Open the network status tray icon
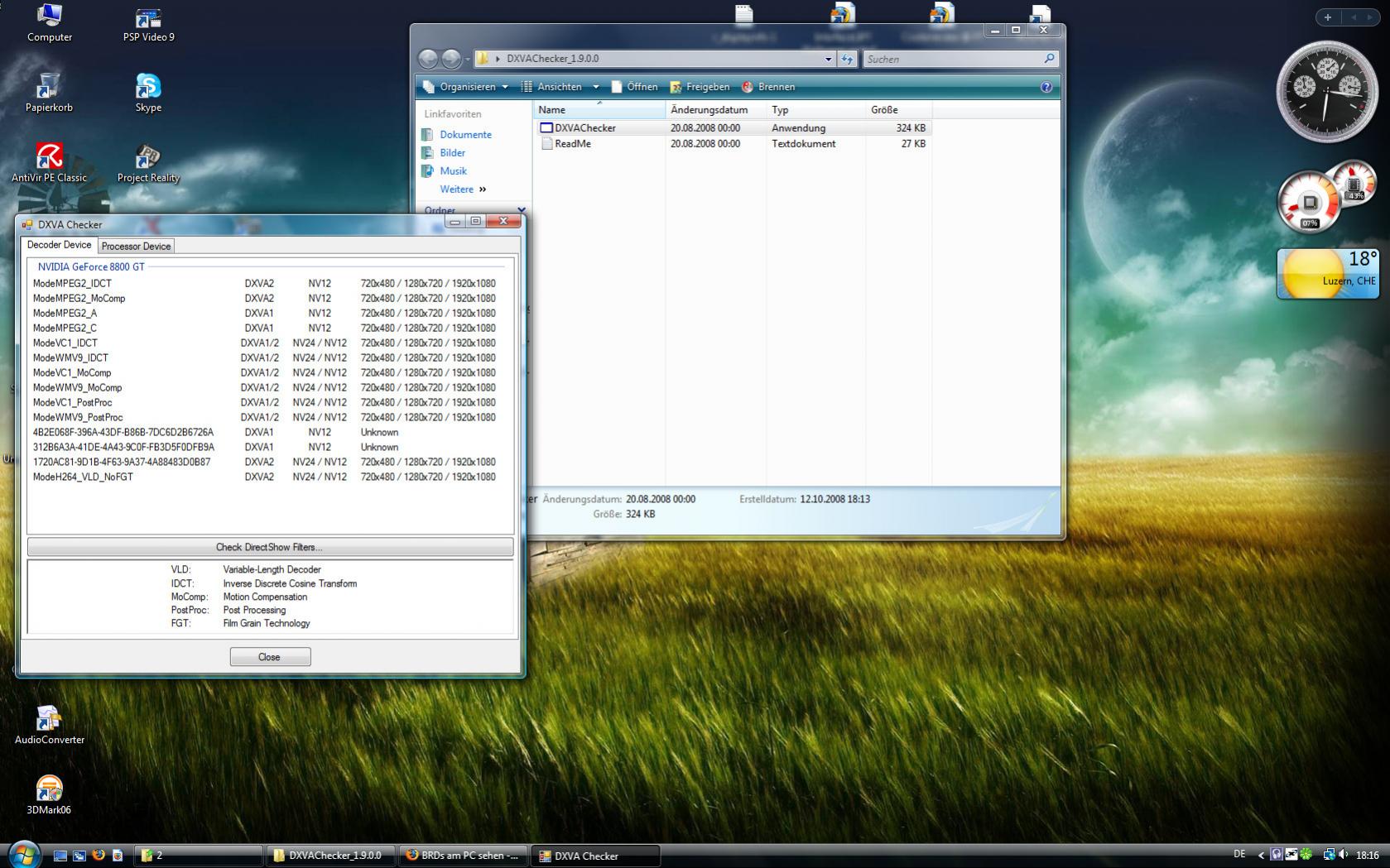1390x868 pixels. (1328, 855)
